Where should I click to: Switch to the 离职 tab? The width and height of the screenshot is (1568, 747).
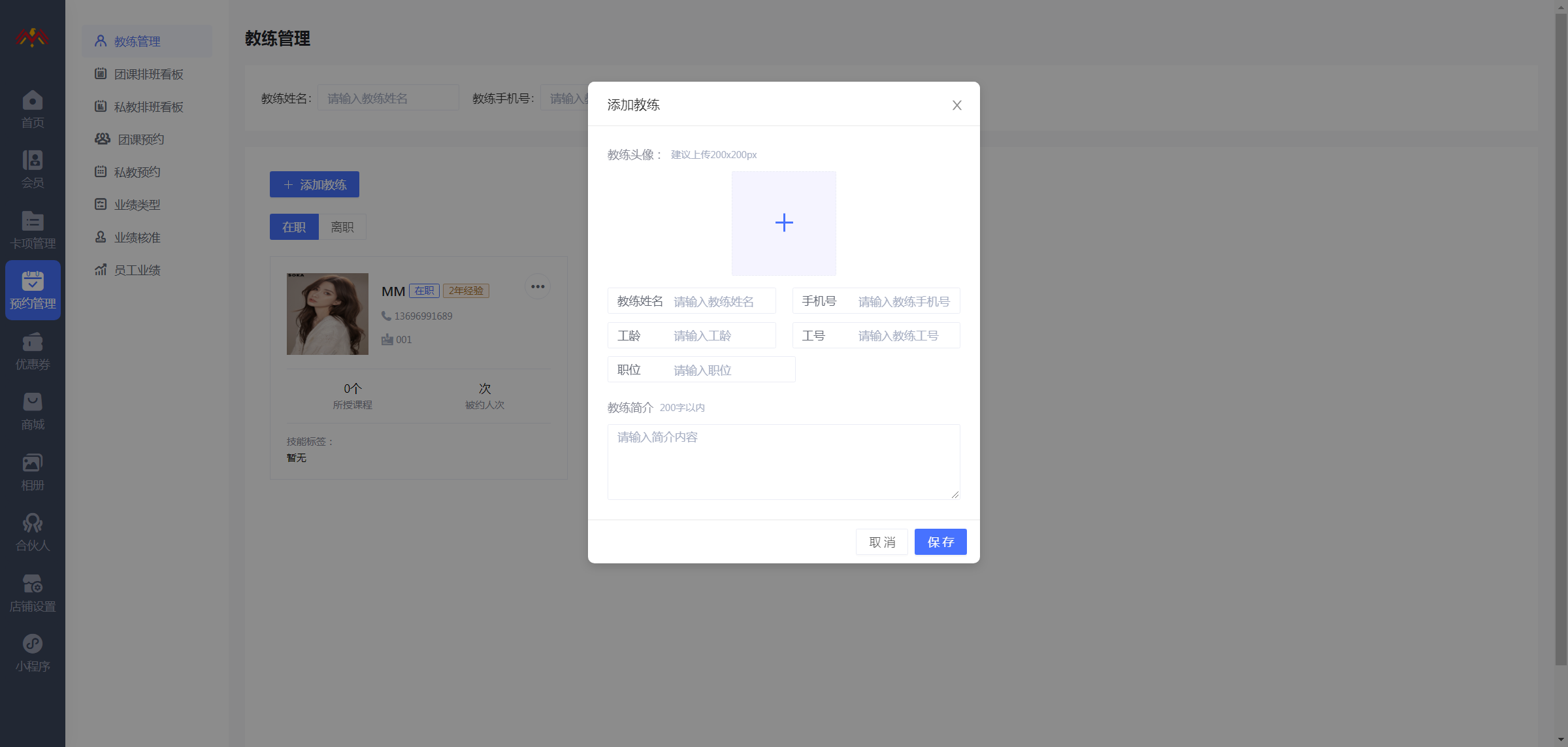tap(342, 227)
